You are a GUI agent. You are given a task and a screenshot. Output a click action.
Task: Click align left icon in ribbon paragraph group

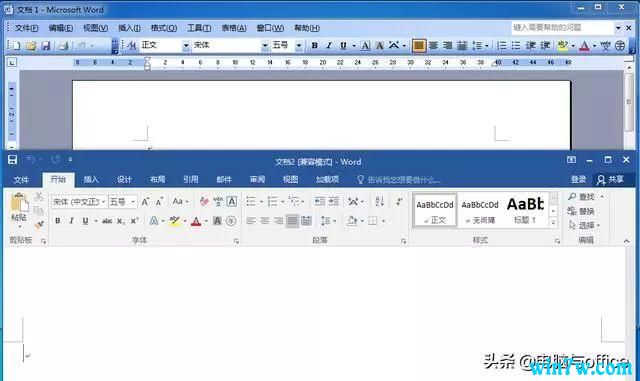pyautogui.click(x=251, y=221)
